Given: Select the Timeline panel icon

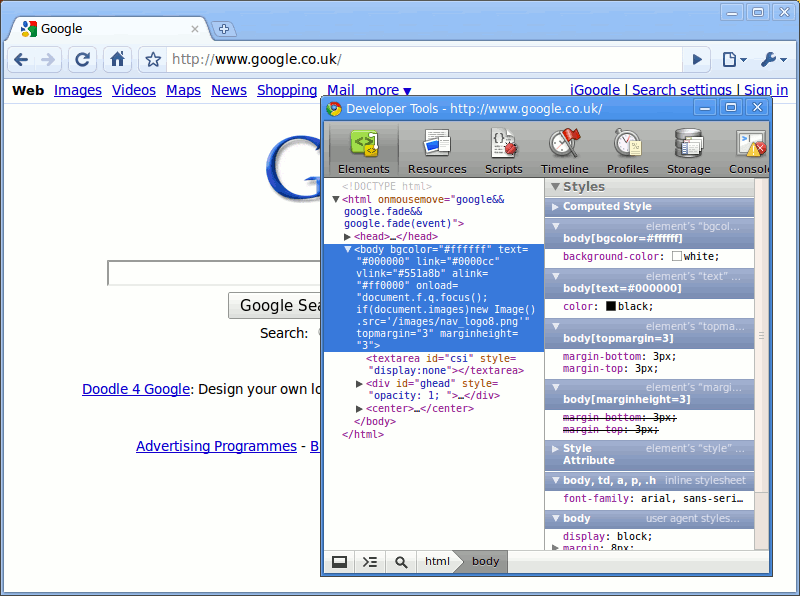Looking at the screenshot, I should (x=565, y=150).
